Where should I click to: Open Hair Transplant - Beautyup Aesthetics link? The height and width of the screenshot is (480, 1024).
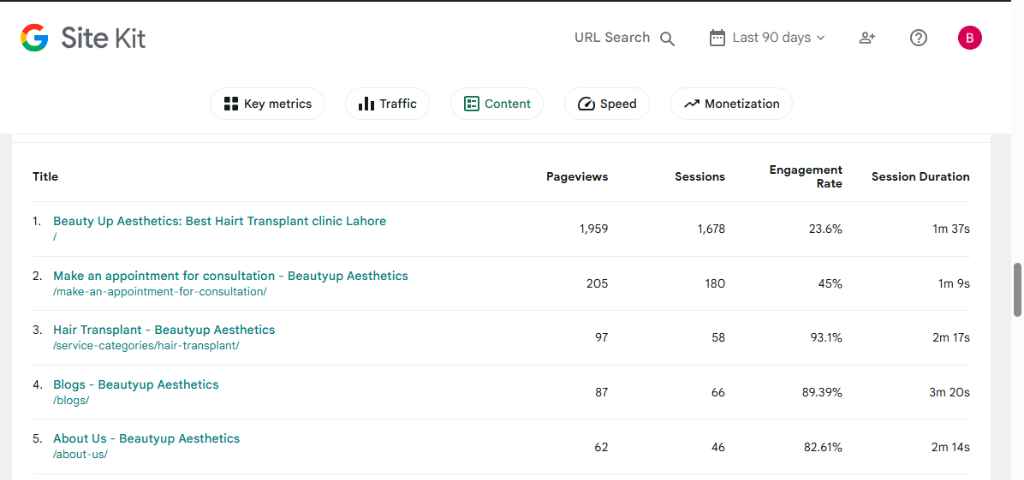[x=164, y=330]
